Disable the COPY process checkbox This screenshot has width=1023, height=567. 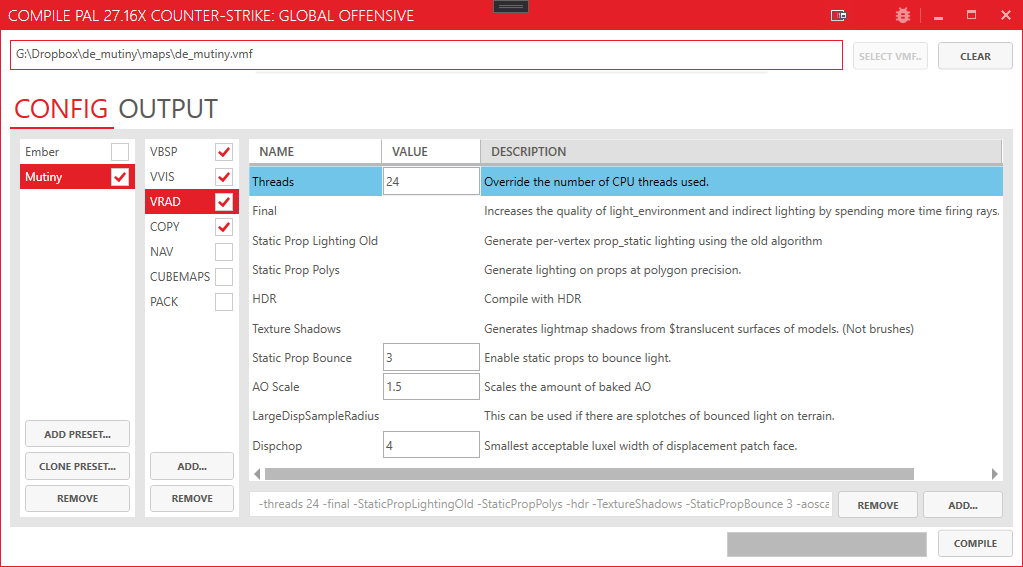point(224,227)
